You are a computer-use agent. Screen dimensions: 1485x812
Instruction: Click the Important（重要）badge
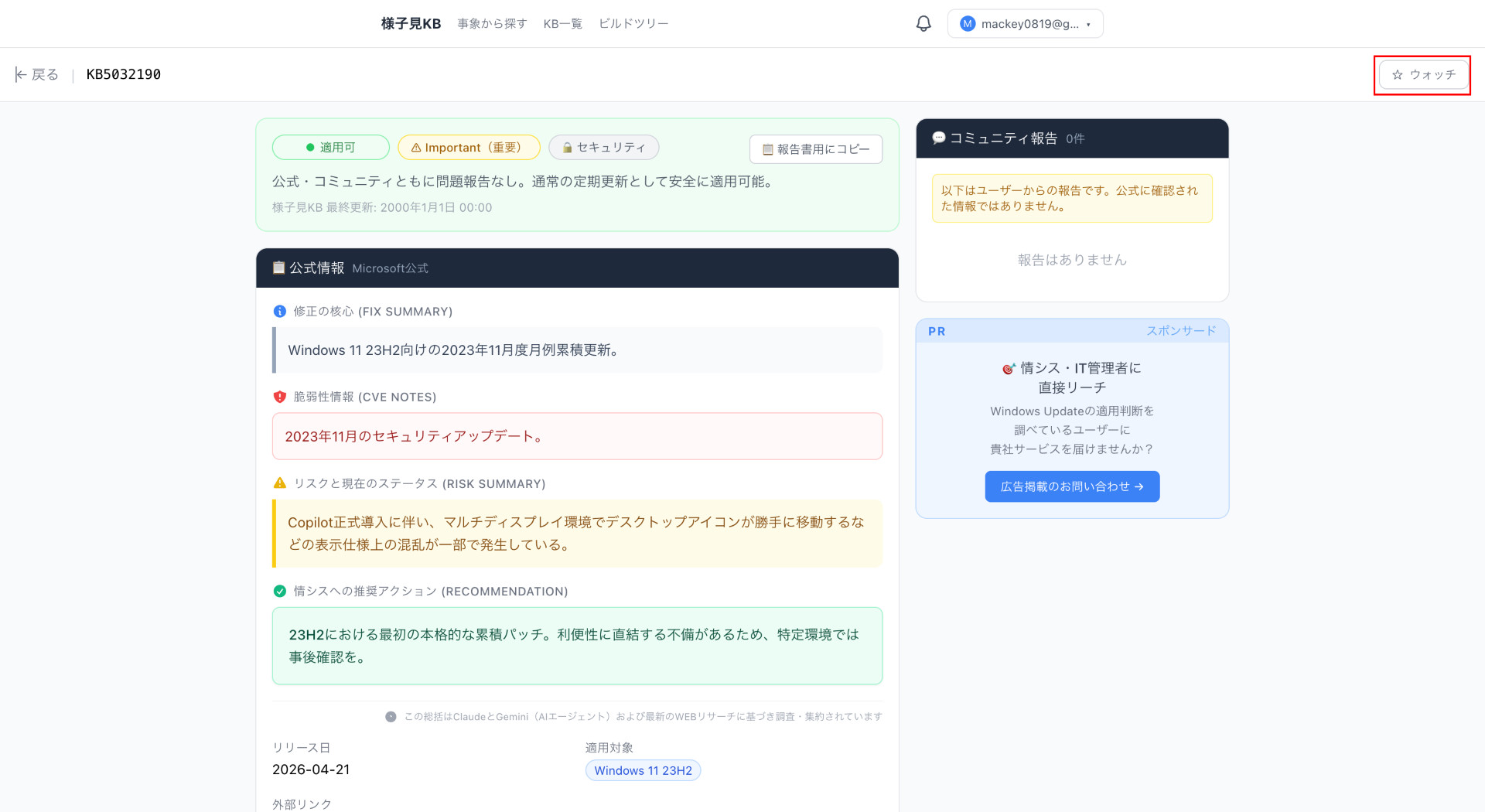pos(468,147)
